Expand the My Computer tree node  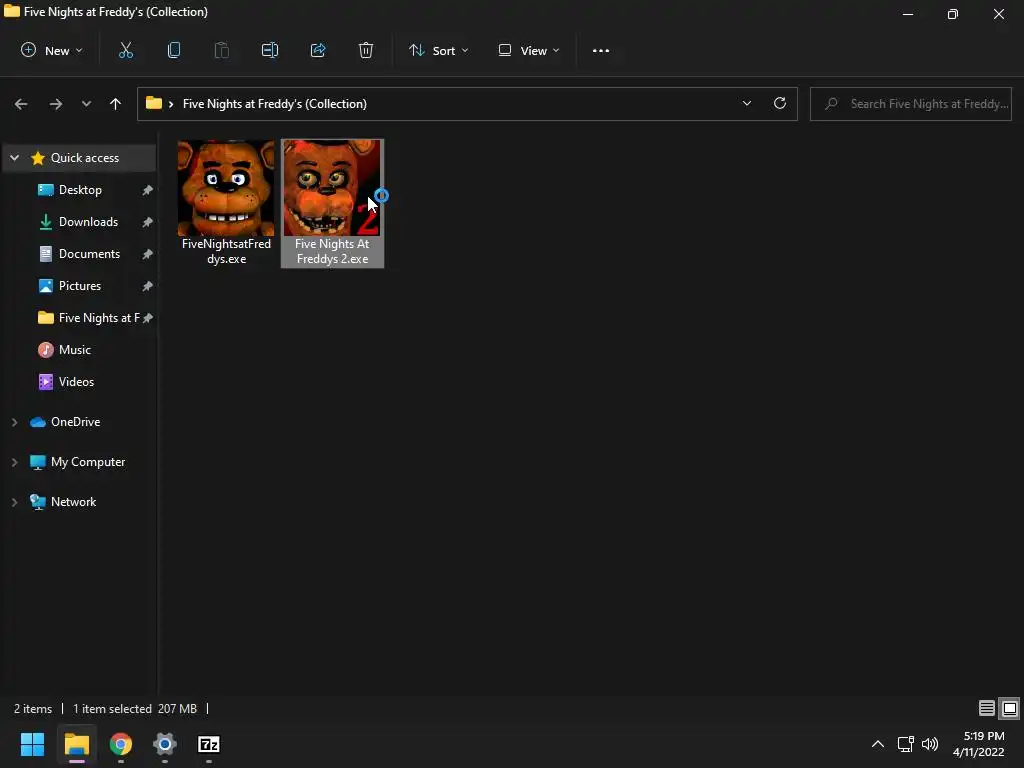[14, 462]
